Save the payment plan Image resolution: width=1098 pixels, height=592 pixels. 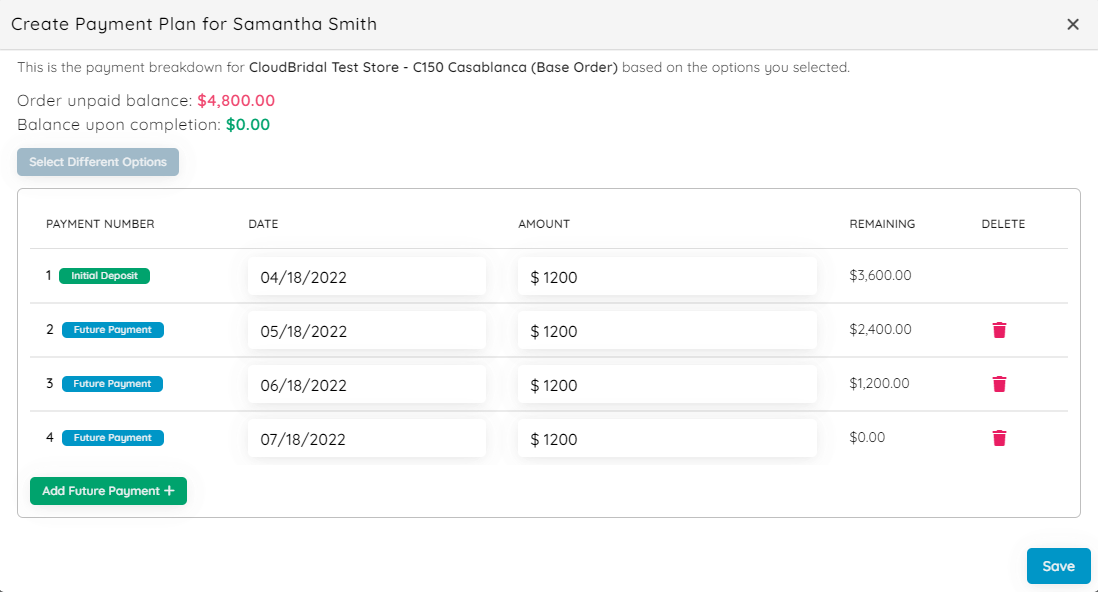(x=1058, y=566)
